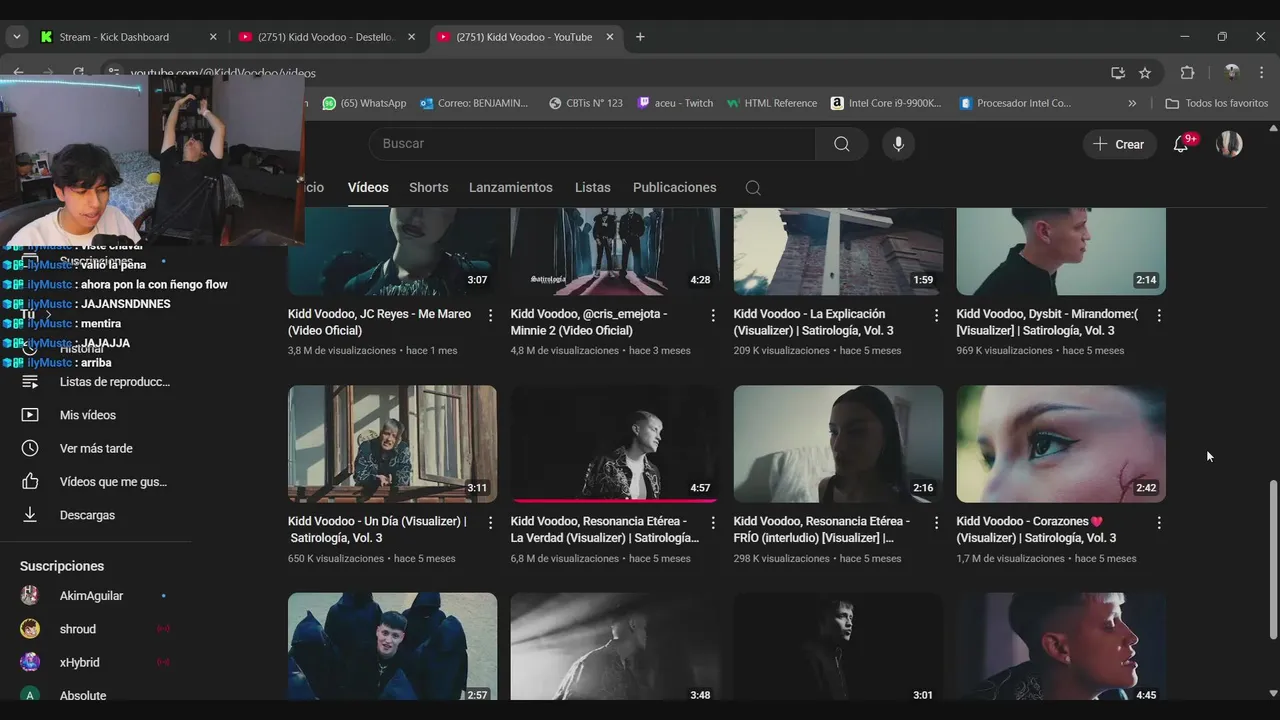Play Corazones (Visualizer) thumbnail
This screenshot has width=1280, height=720.
[x=1061, y=444]
